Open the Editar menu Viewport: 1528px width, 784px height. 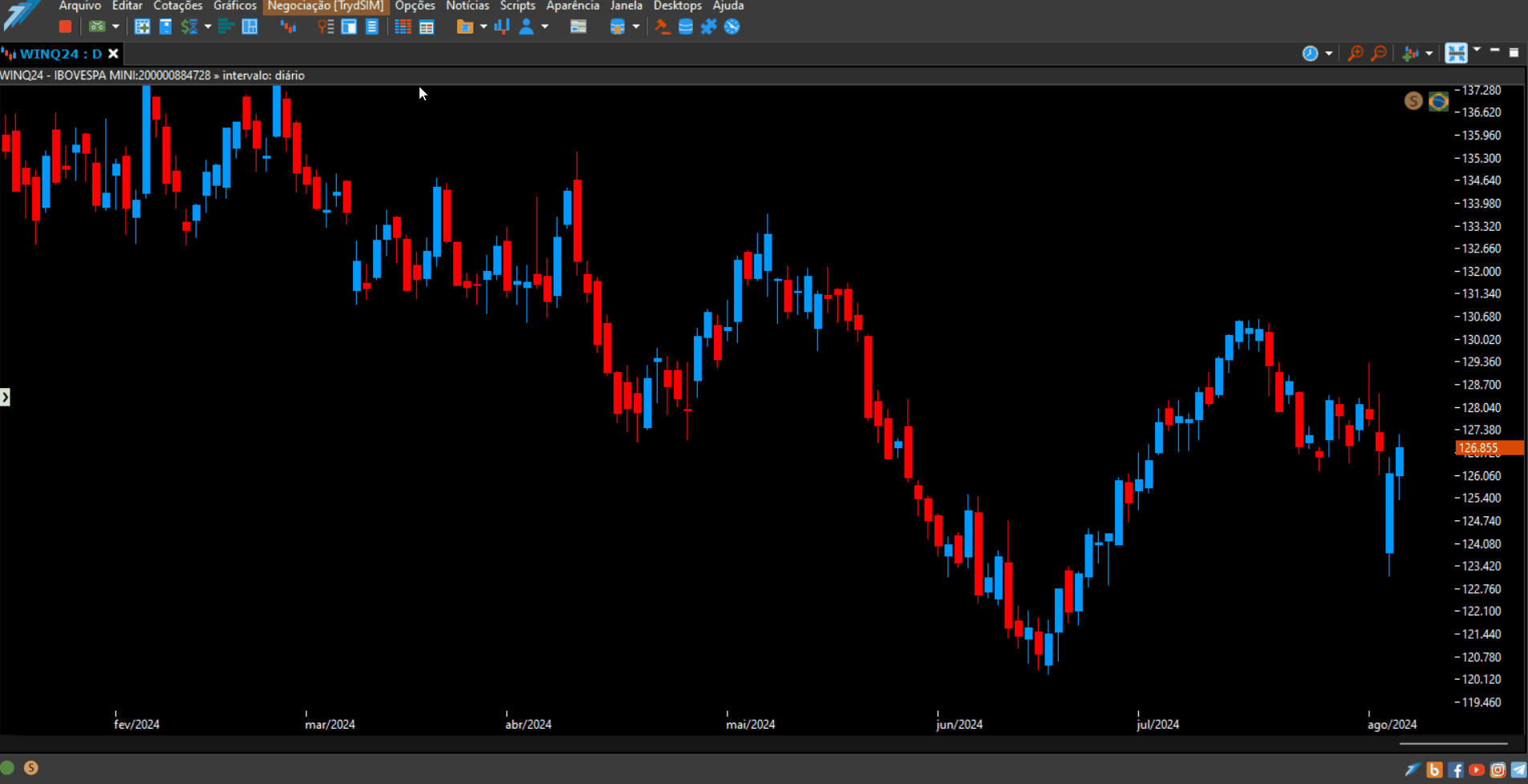click(x=127, y=6)
